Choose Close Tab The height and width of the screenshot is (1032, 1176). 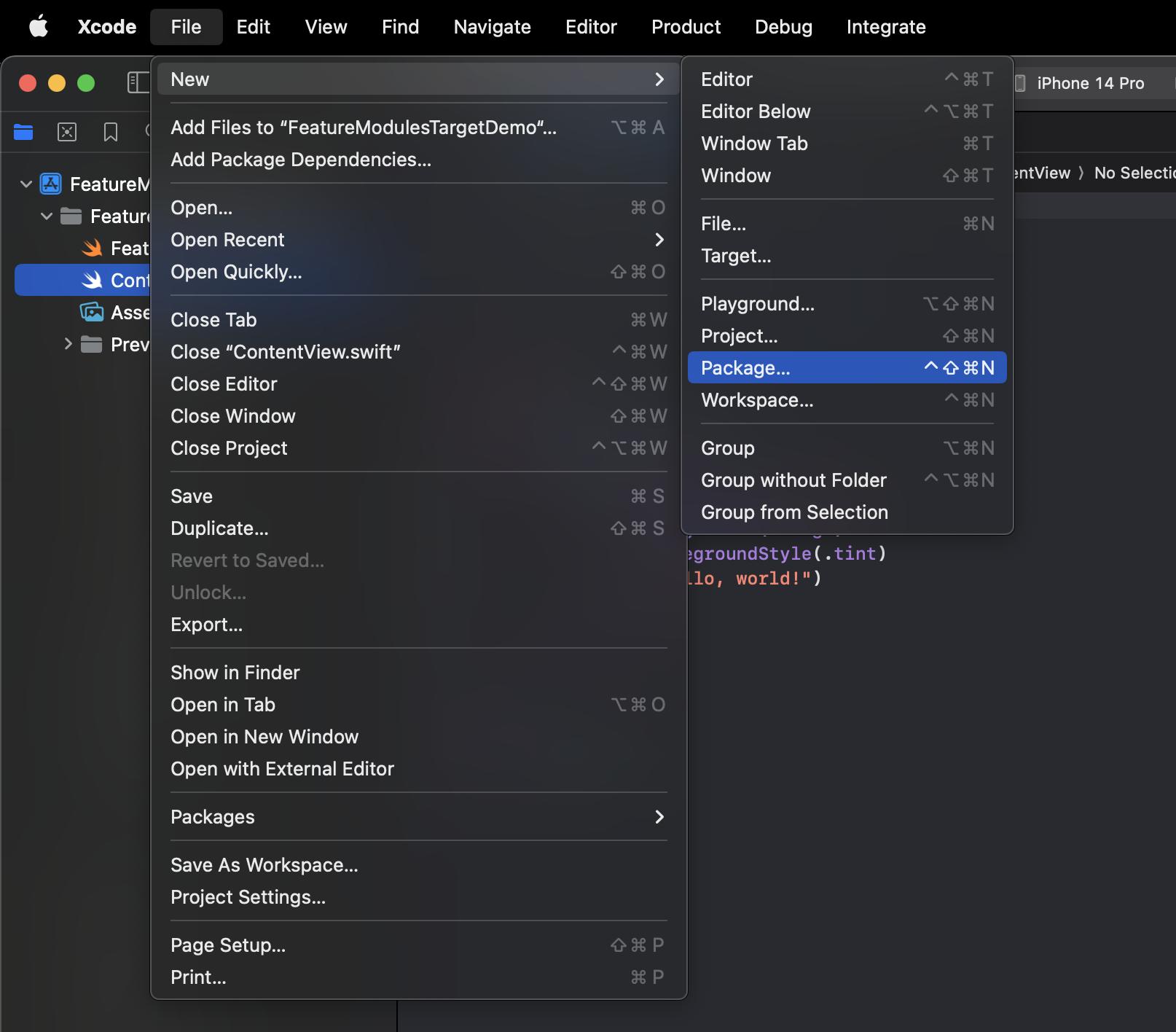pyautogui.click(x=418, y=320)
